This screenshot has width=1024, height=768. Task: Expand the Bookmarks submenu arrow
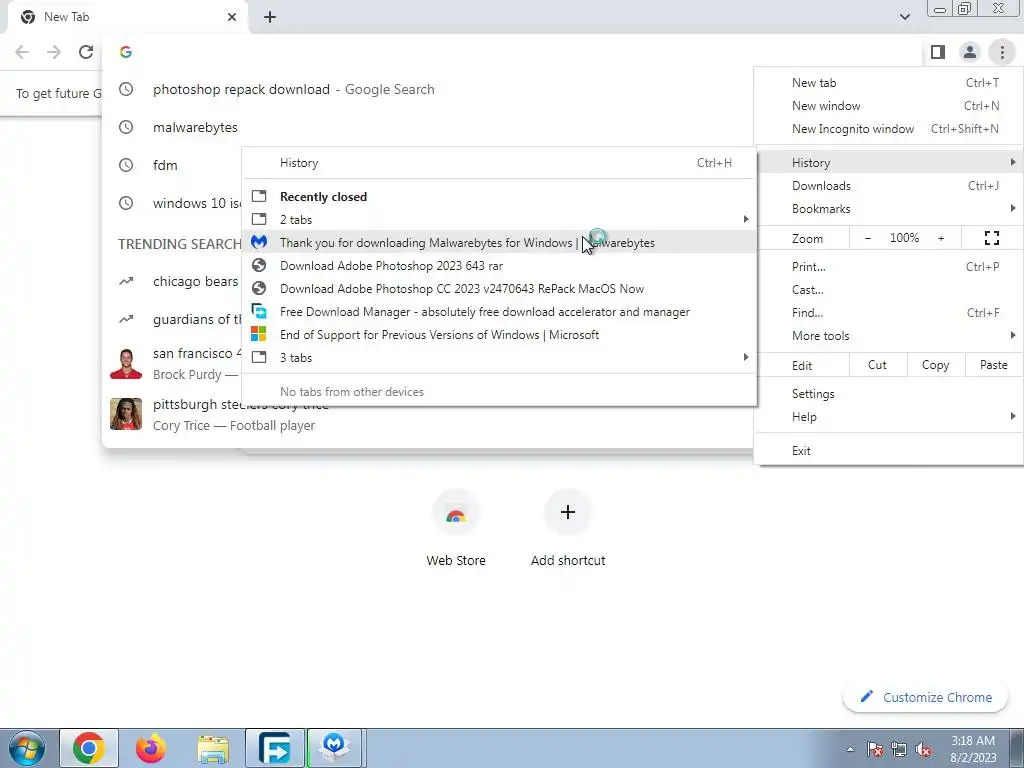coord(1012,208)
